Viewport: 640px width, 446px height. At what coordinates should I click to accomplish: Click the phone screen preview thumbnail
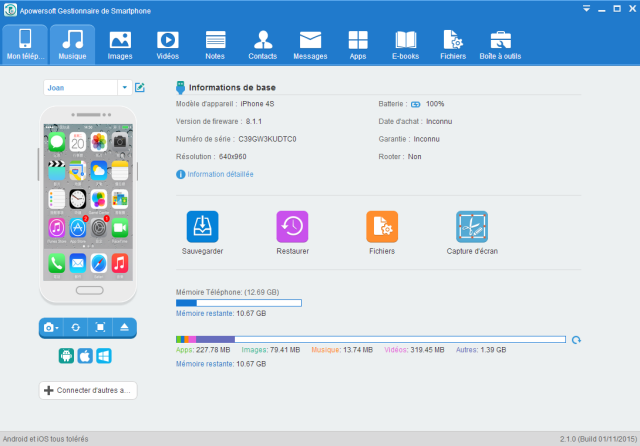click(88, 202)
